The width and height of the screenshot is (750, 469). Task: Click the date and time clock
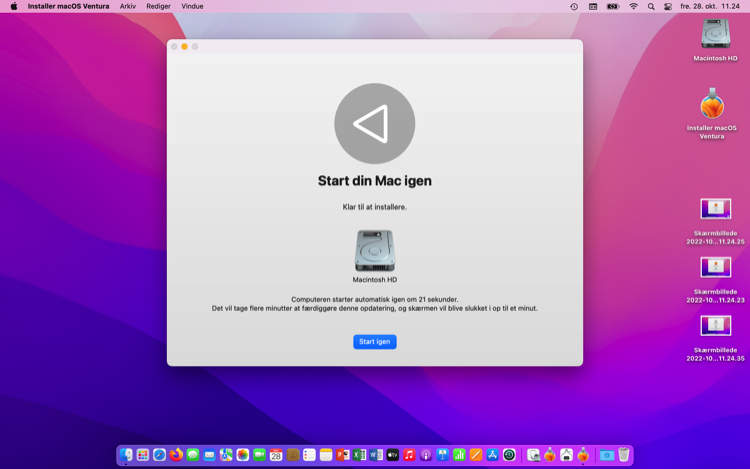pos(710,6)
